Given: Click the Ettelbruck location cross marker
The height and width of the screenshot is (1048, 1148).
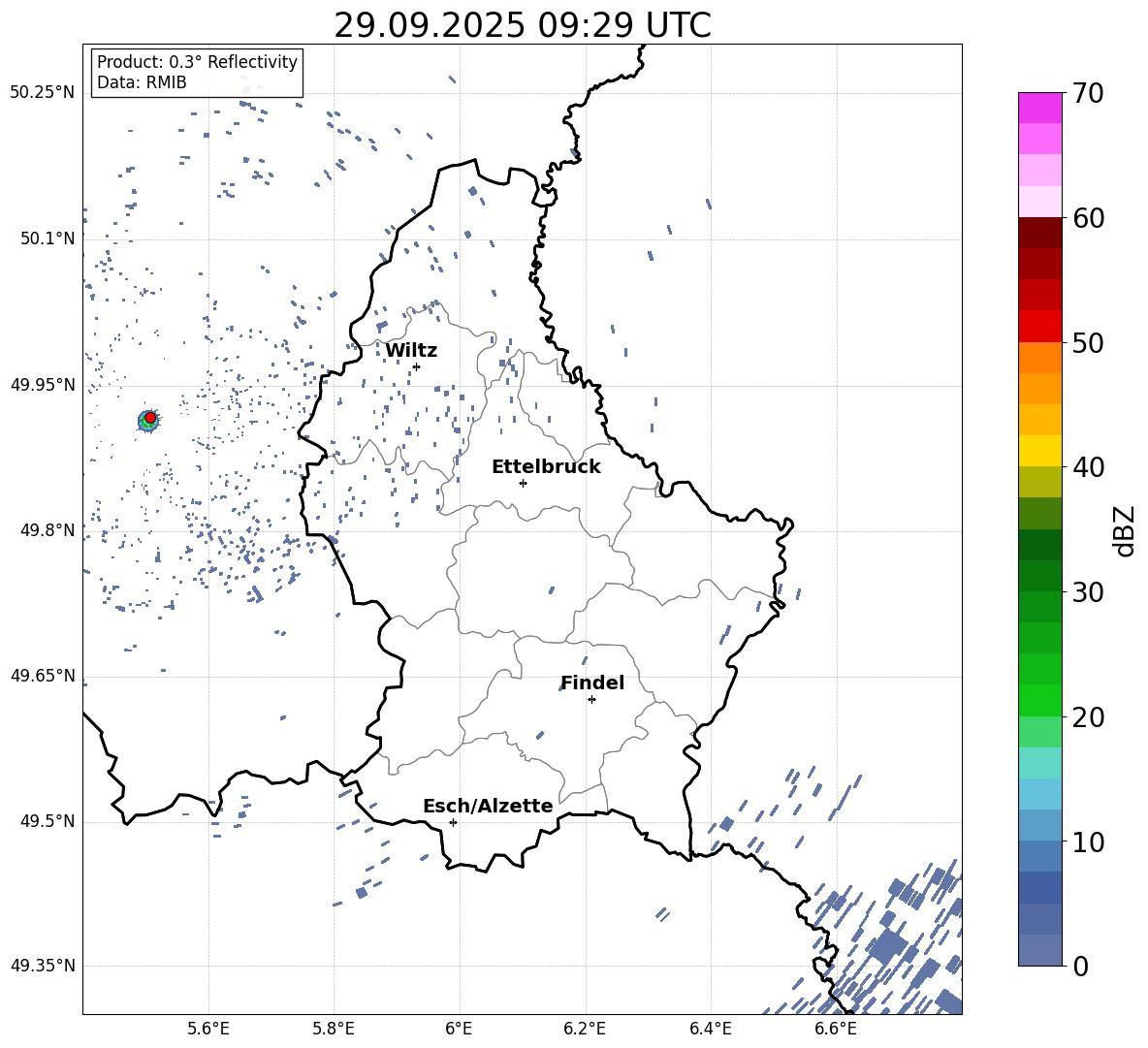Looking at the screenshot, I should pos(523,483).
